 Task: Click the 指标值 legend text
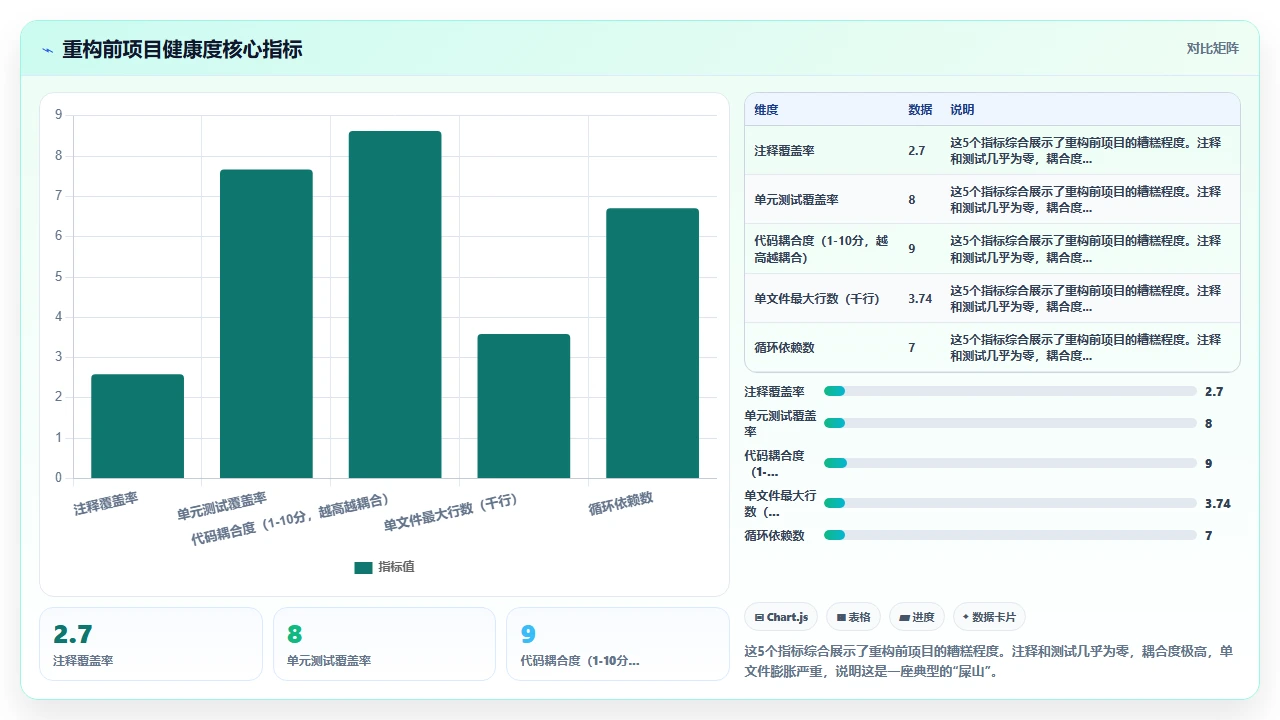coord(396,567)
